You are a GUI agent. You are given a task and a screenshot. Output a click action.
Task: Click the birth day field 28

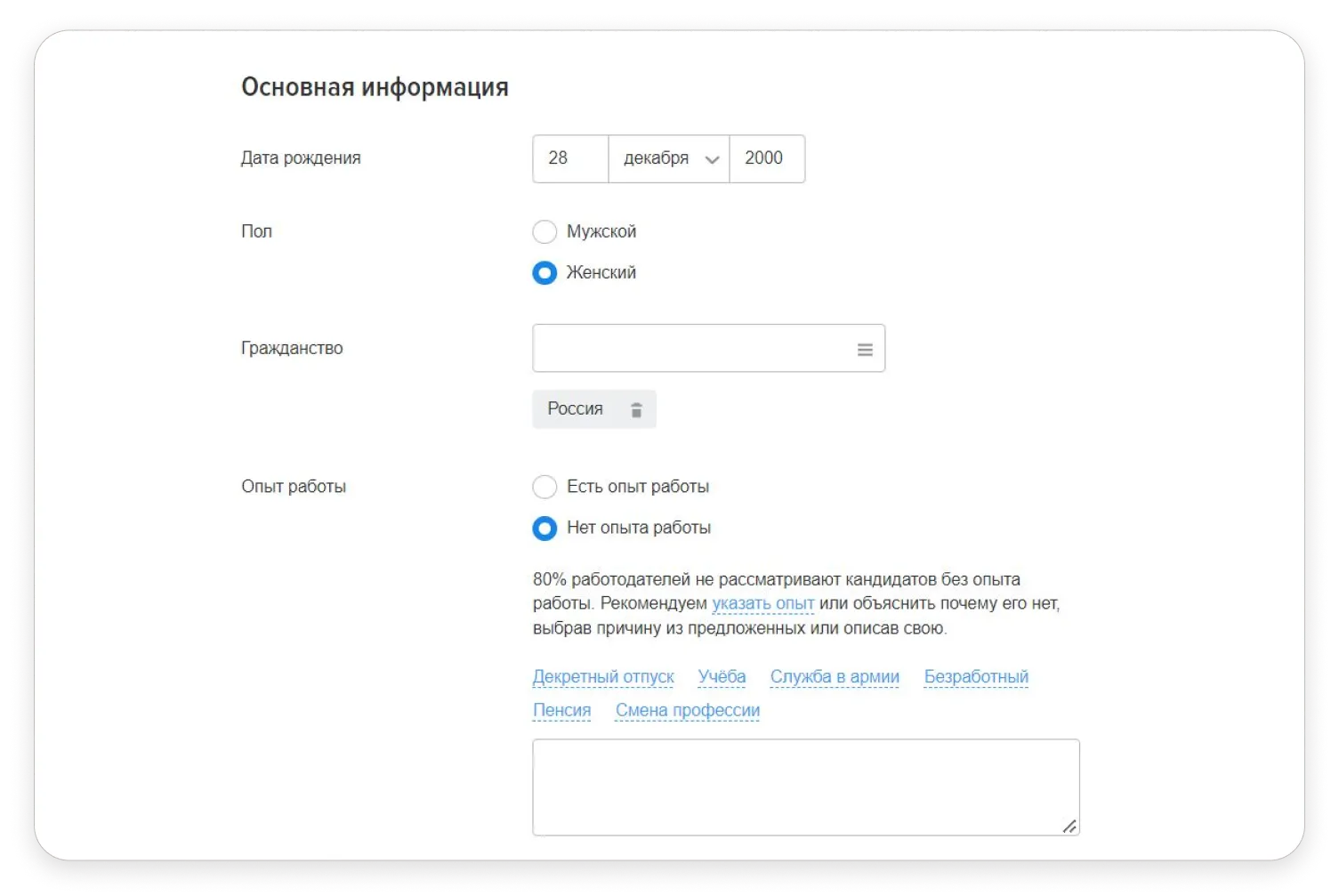coord(570,159)
